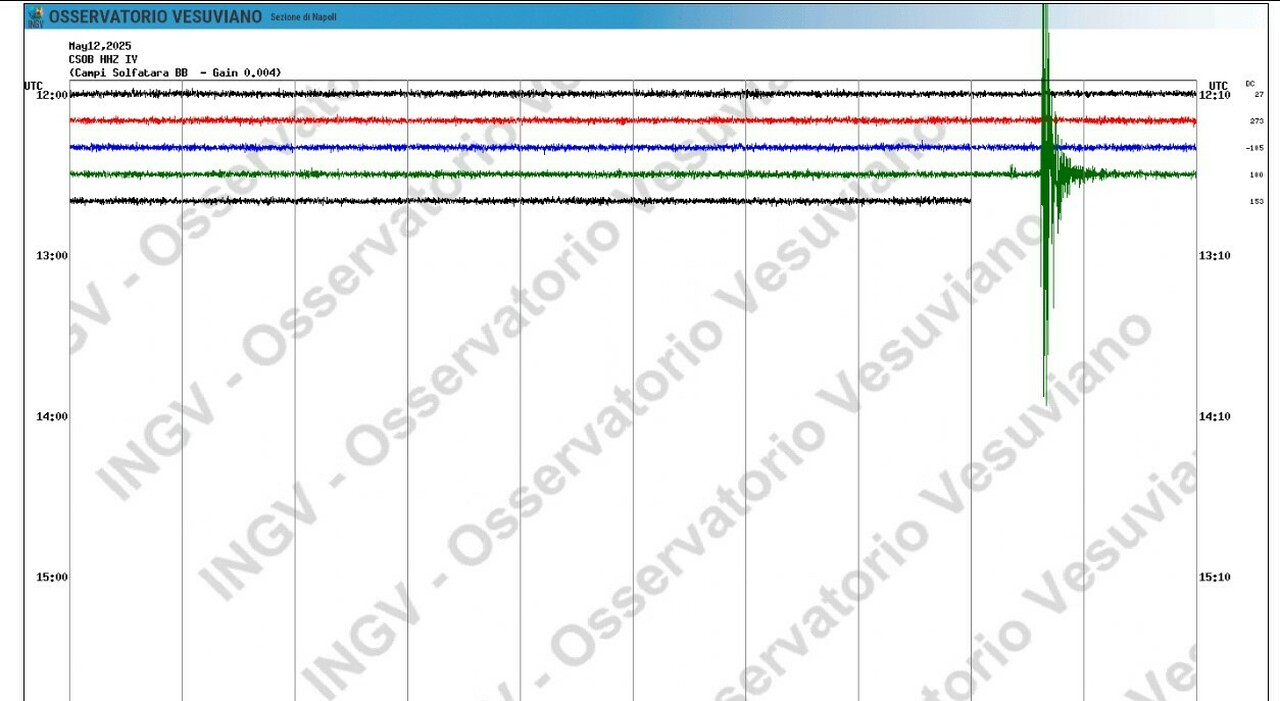Click the 14:00 time label

tap(51, 417)
